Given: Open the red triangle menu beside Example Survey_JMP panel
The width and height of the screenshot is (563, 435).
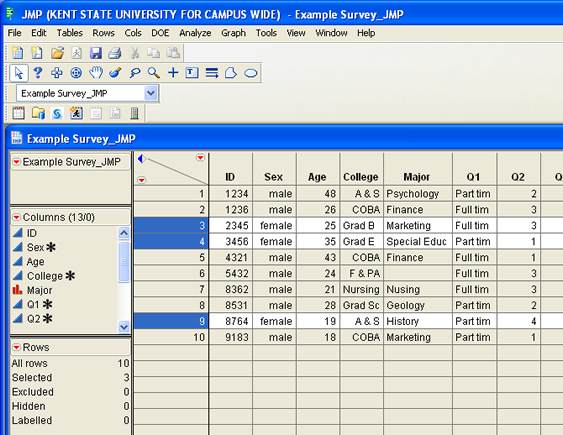Looking at the screenshot, I should (x=17, y=162).
